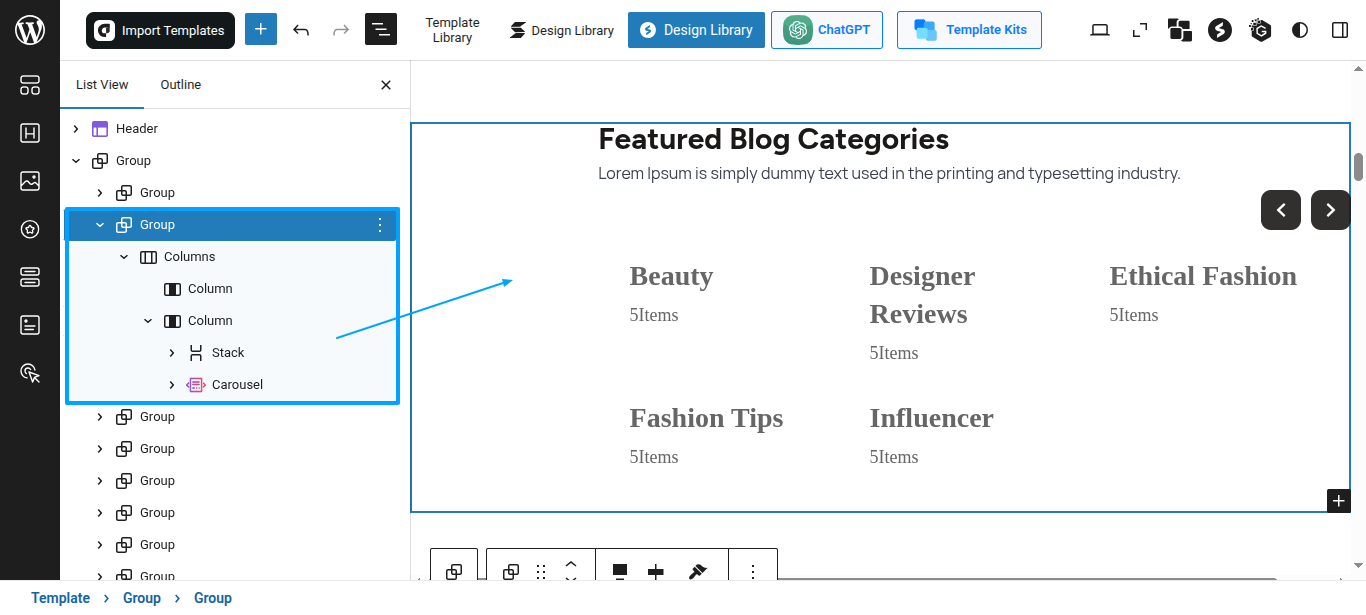Open the styles half-circle icon
Image resolution: width=1366 pixels, height=615 pixels.
tap(1300, 30)
